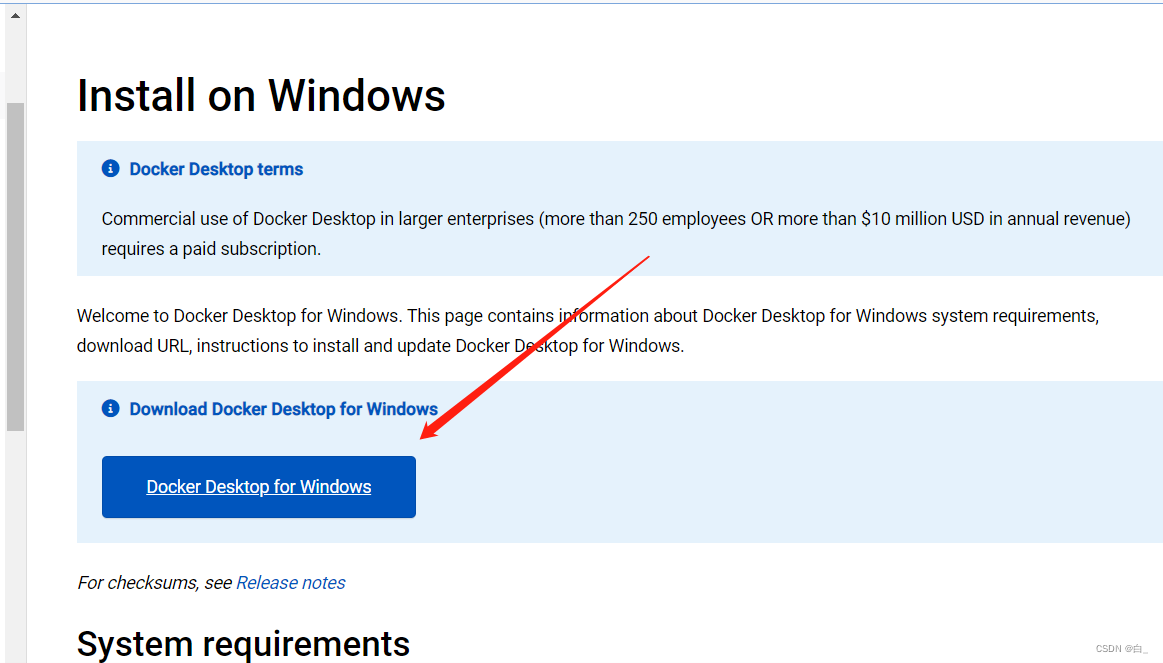The height and width of the screenshot is (663, 1163).
Task: Click the vertical scrollbar thumb
Action: coord(16,267)
